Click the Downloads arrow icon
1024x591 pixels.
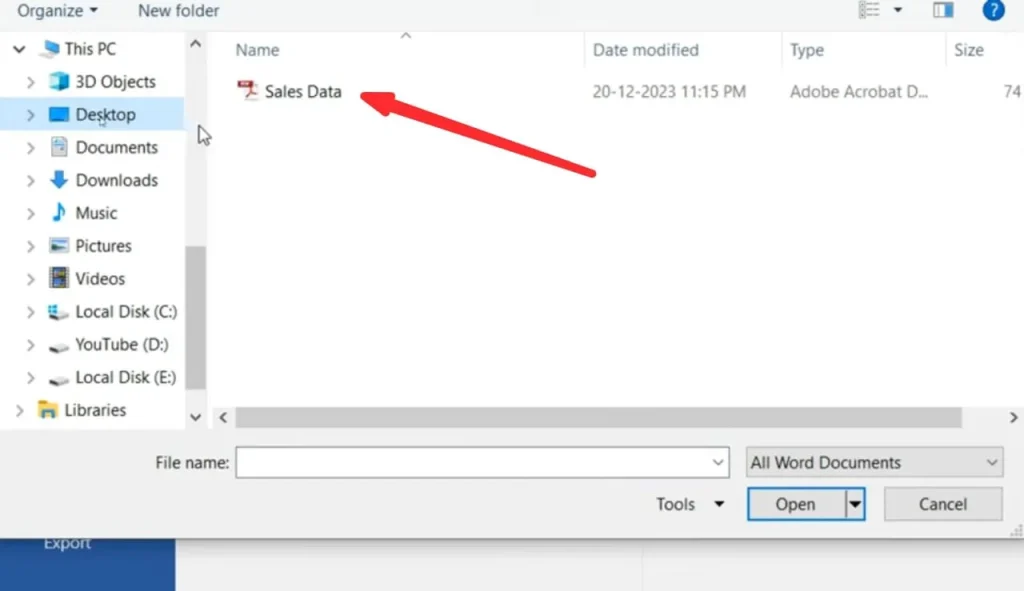tap(59, 180)
